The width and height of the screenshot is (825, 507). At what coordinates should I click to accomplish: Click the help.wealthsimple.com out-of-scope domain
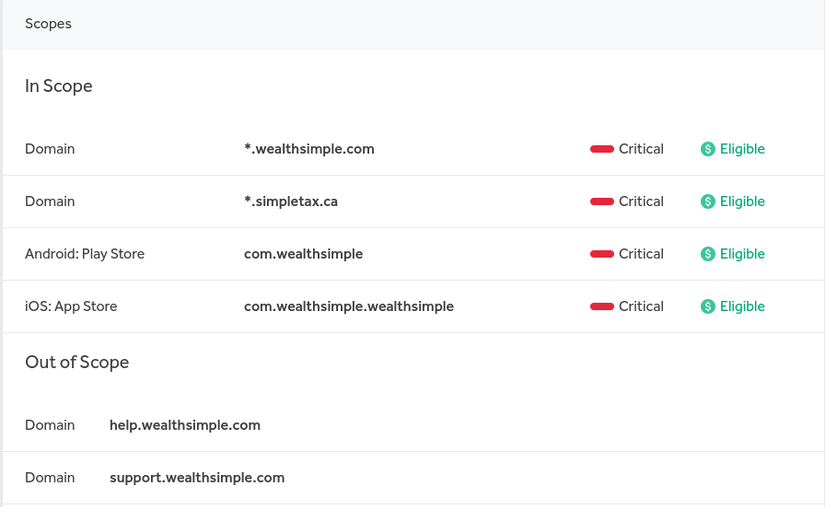(185, 425)
